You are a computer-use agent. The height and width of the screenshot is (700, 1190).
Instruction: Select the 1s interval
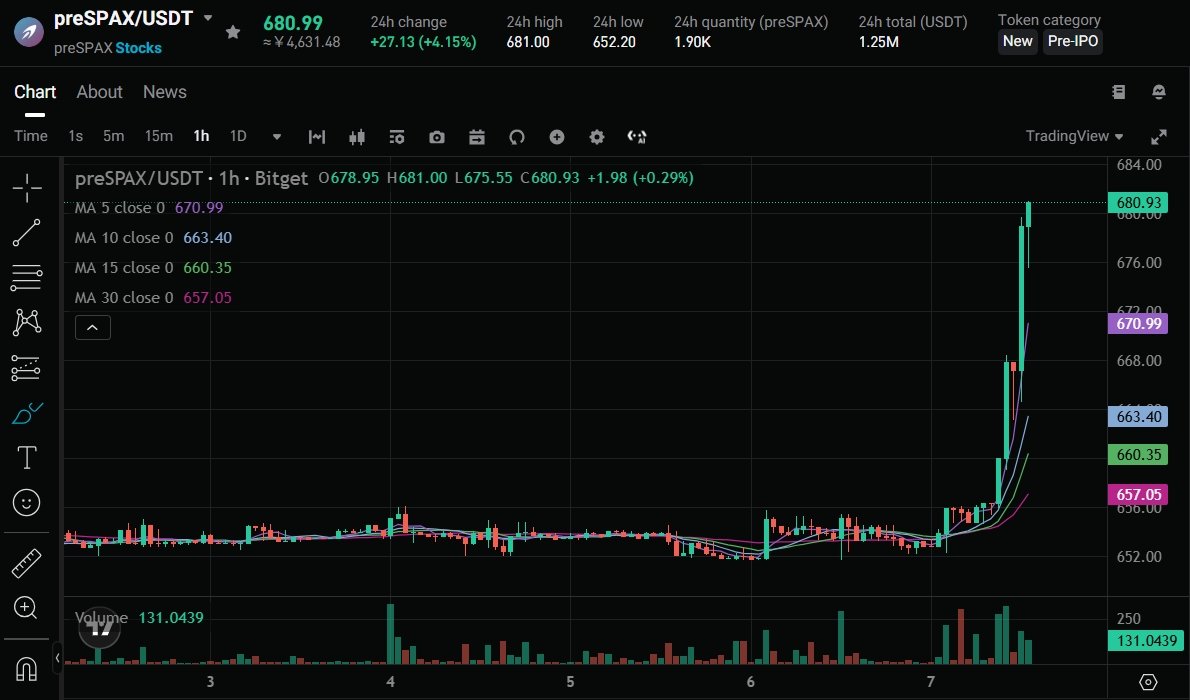click(x=75, y=136)
